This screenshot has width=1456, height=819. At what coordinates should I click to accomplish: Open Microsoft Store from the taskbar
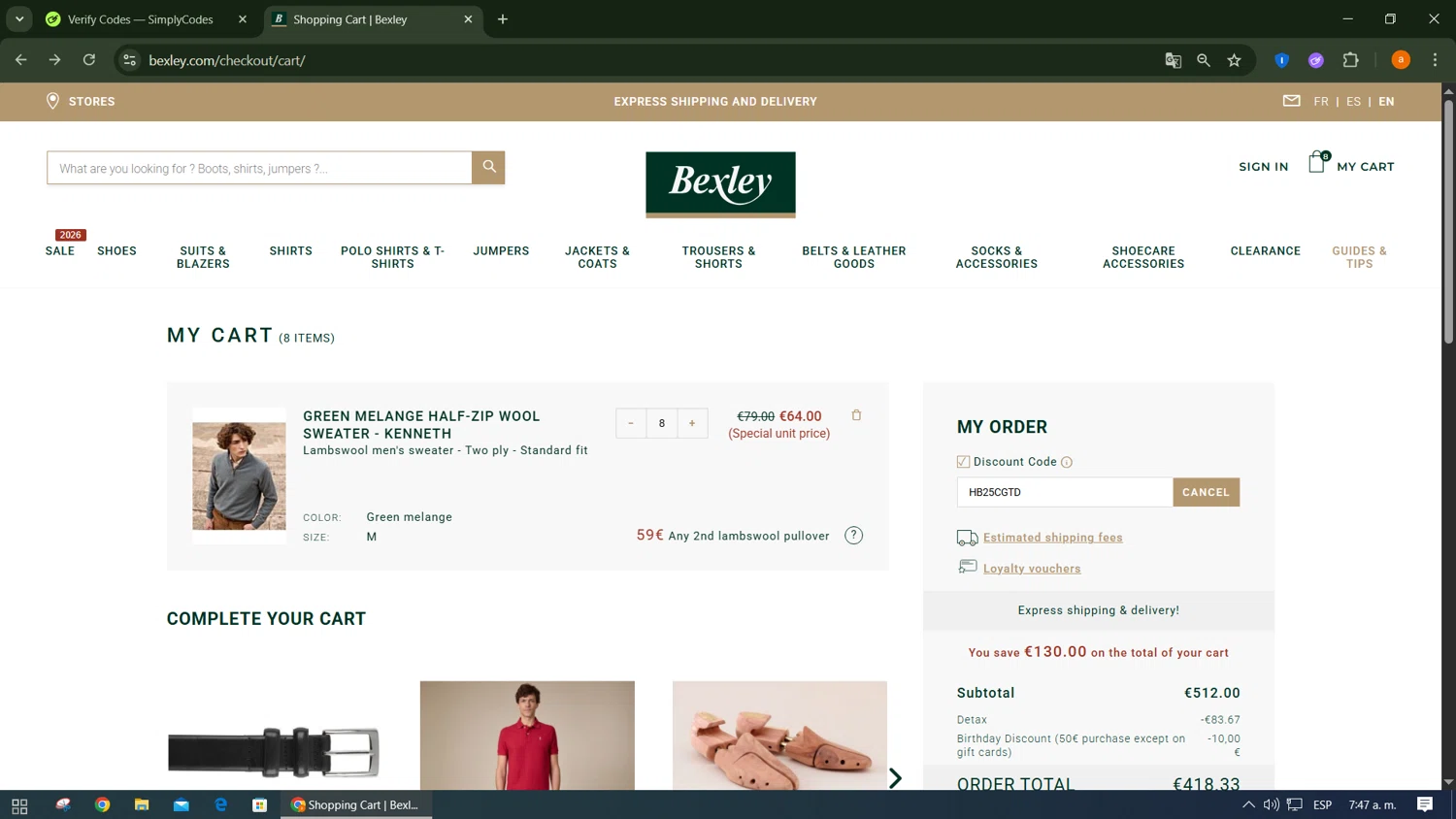(x=259, y=805)
